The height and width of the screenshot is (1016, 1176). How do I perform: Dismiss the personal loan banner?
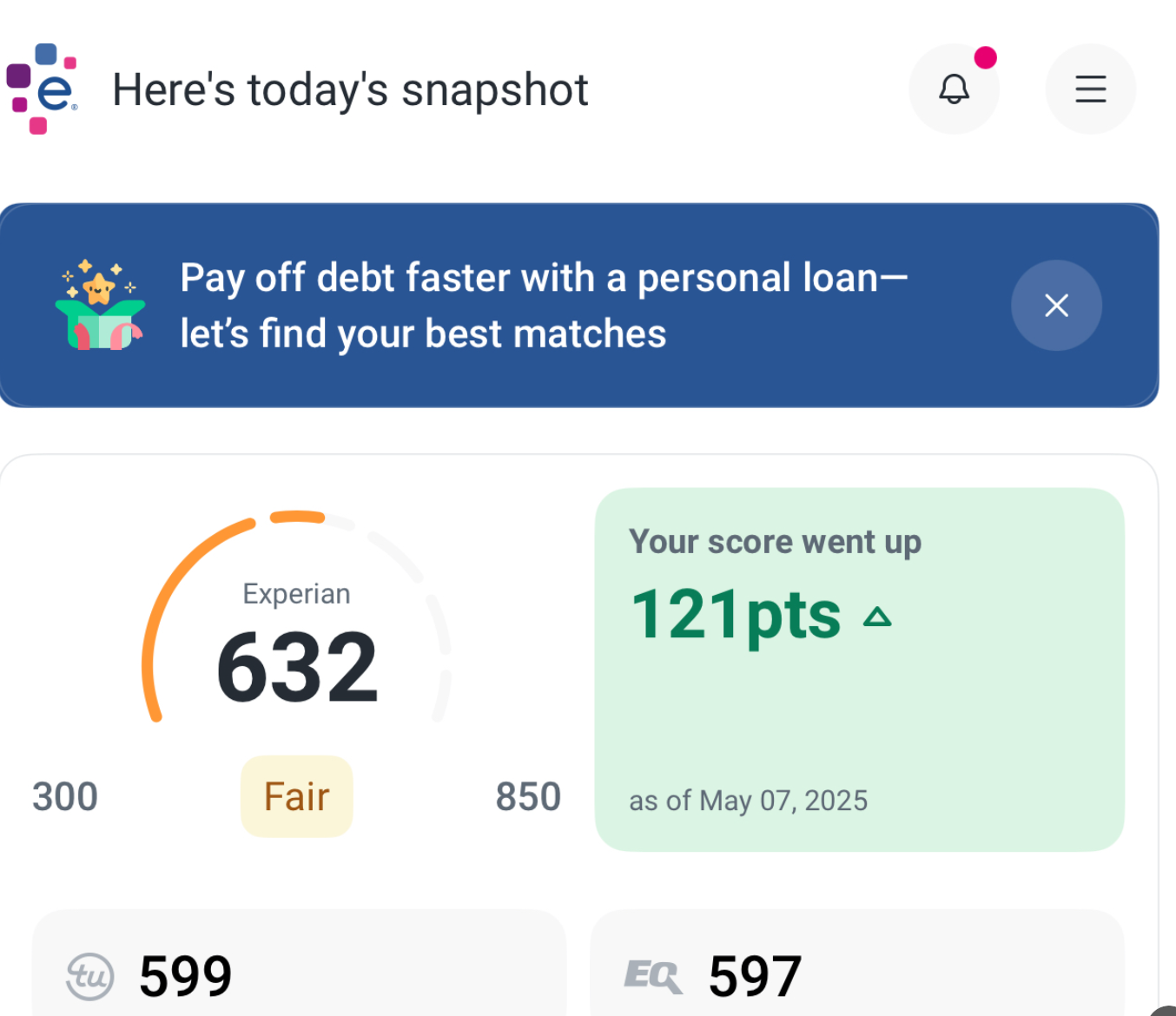coord(1056,305)
